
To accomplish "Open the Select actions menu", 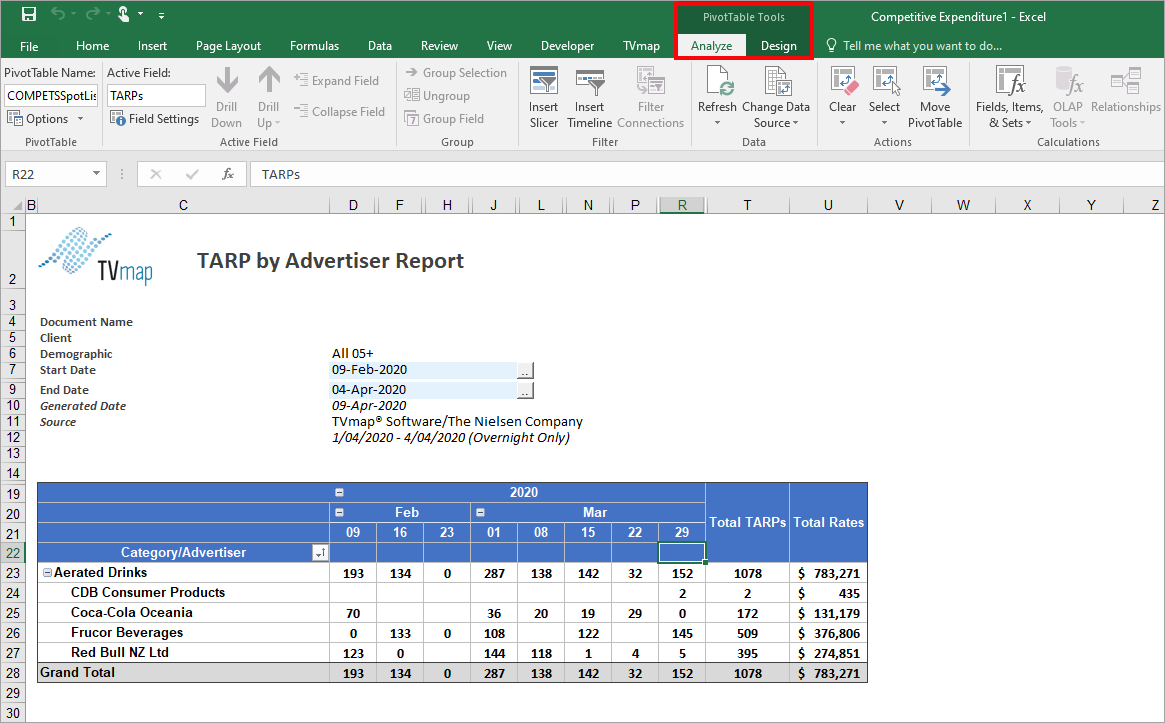I will click(885, 97).
